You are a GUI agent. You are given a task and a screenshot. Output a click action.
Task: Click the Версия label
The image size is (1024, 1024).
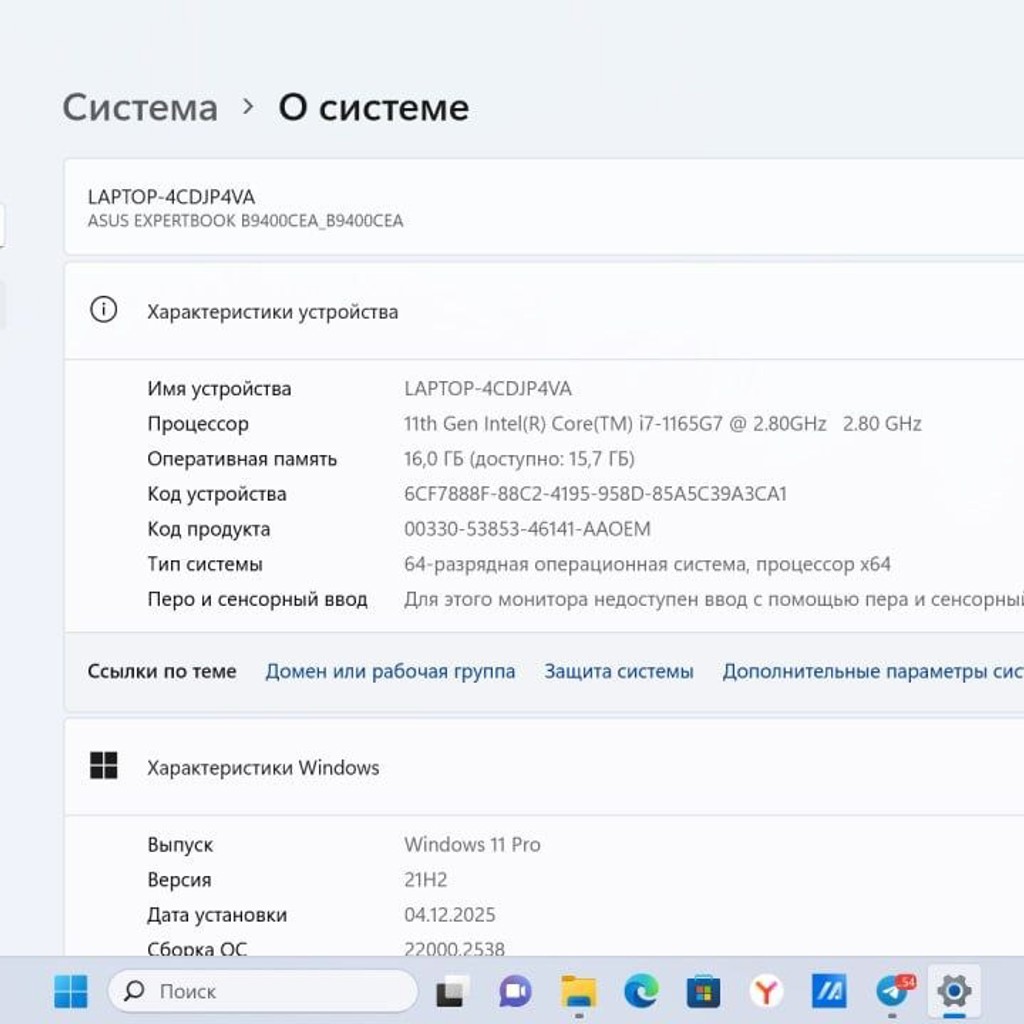click(180, 880)
